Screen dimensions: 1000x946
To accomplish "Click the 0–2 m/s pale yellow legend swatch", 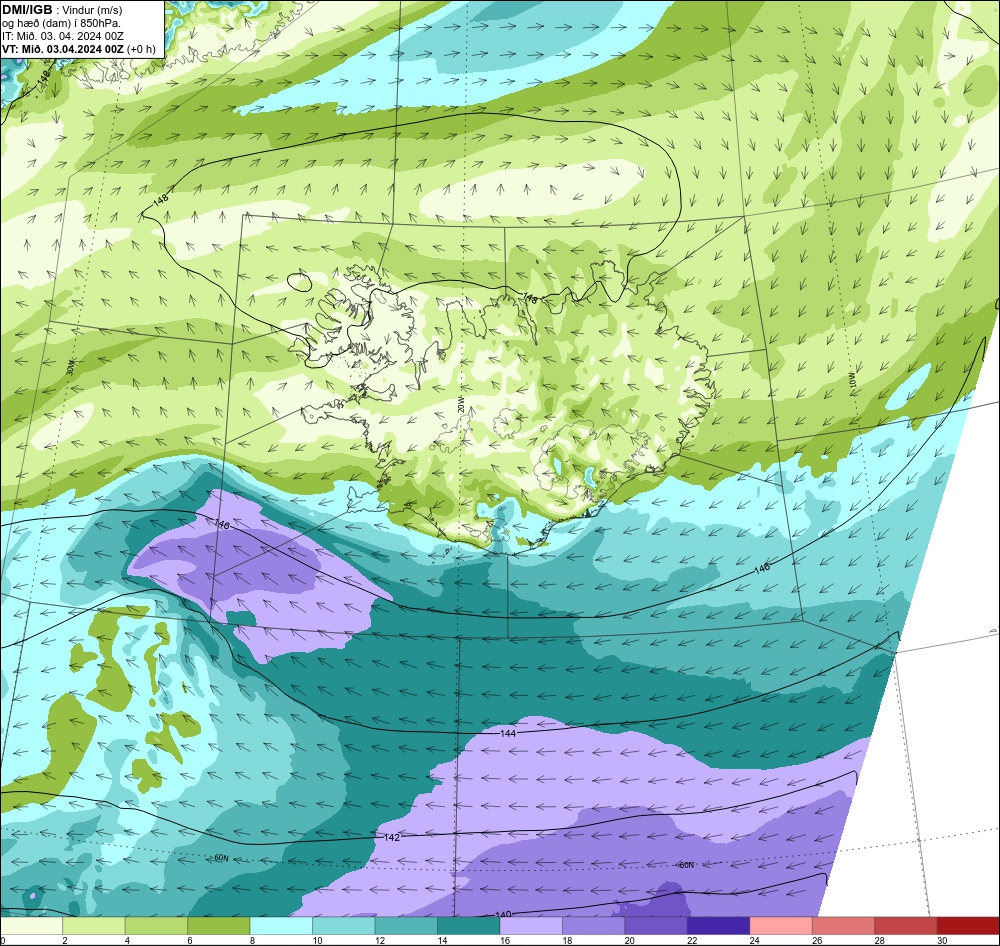I will (31, 926).
